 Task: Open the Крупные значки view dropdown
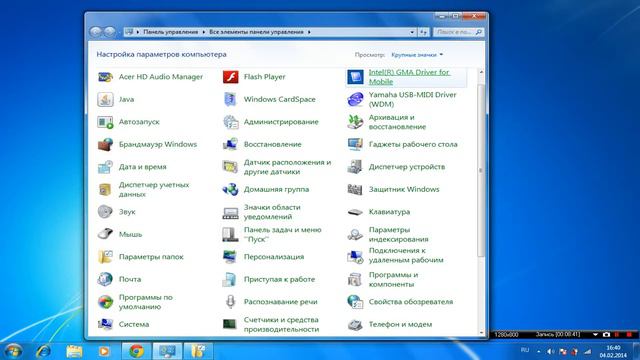[417, 55]
